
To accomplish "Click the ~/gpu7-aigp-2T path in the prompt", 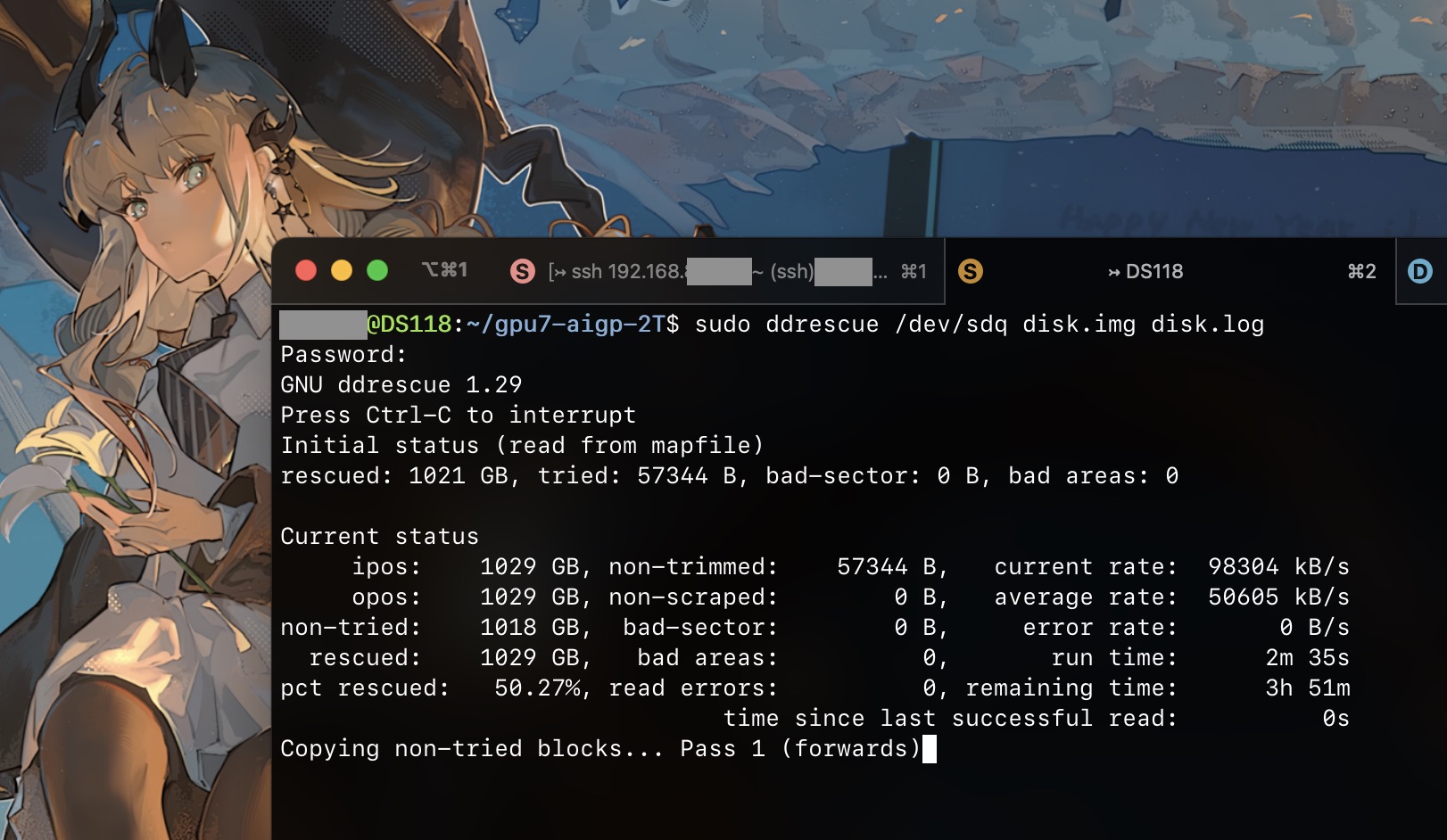I will pyautogui.click(x=566, y=324).
